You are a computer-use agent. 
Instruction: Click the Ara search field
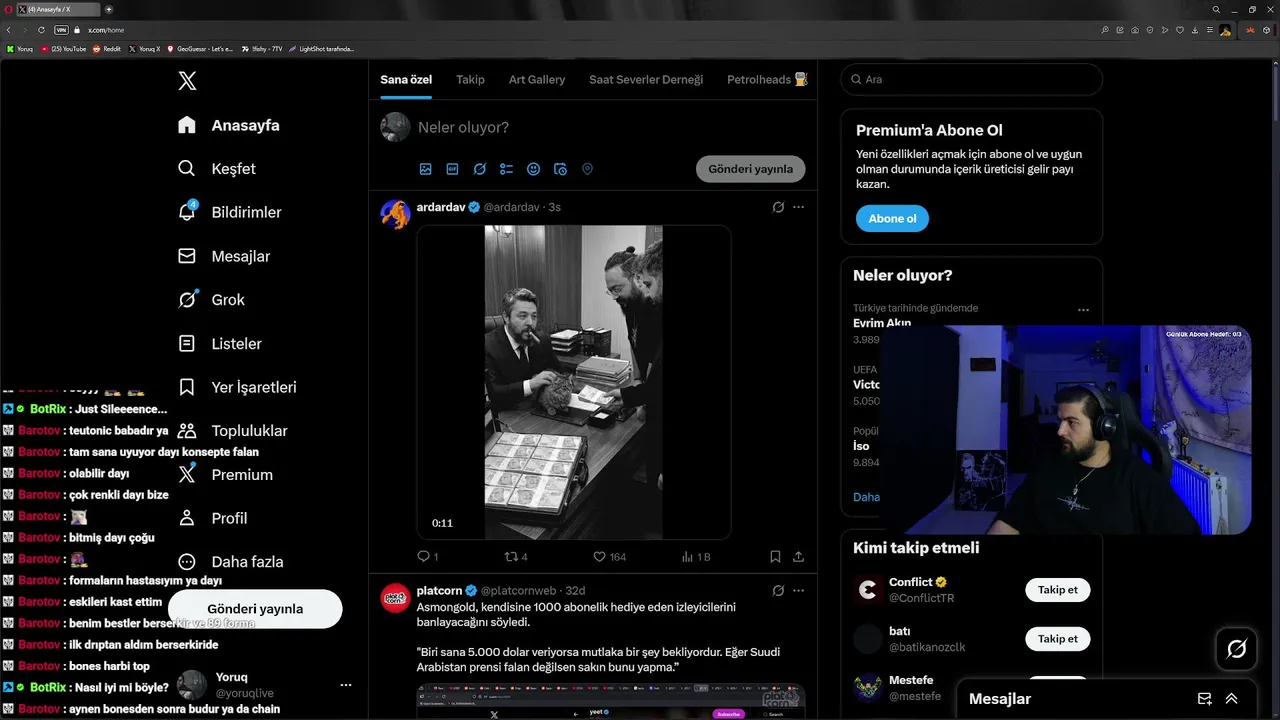tap(972, 79)
